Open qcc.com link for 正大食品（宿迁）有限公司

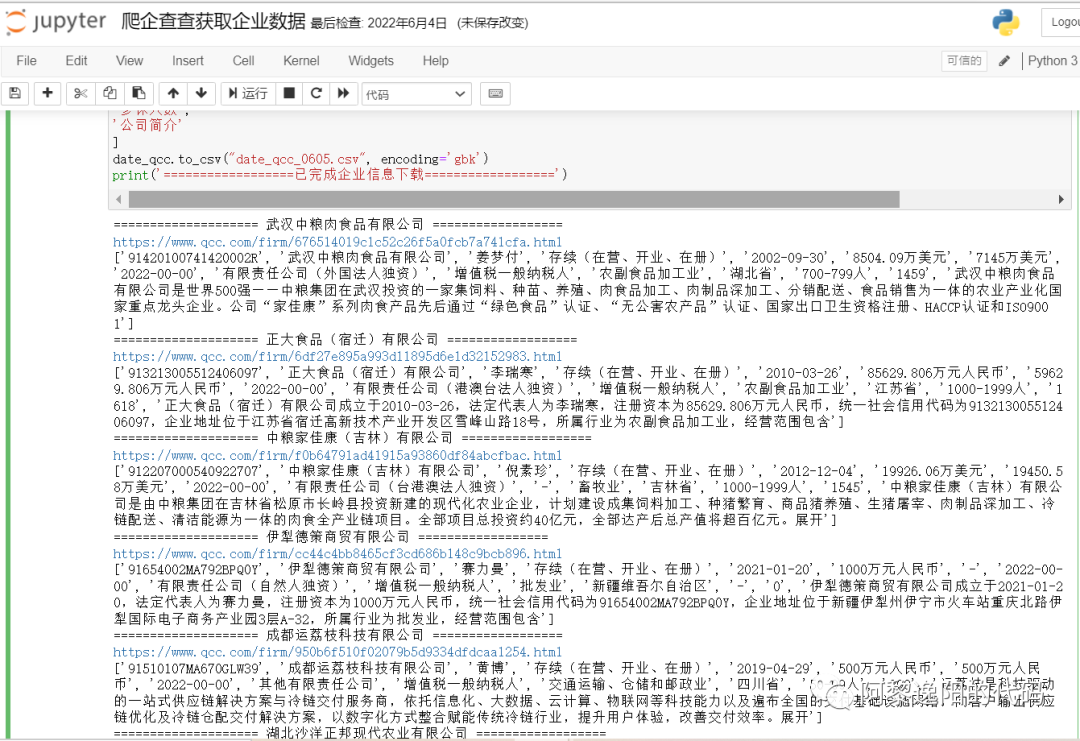338,356
